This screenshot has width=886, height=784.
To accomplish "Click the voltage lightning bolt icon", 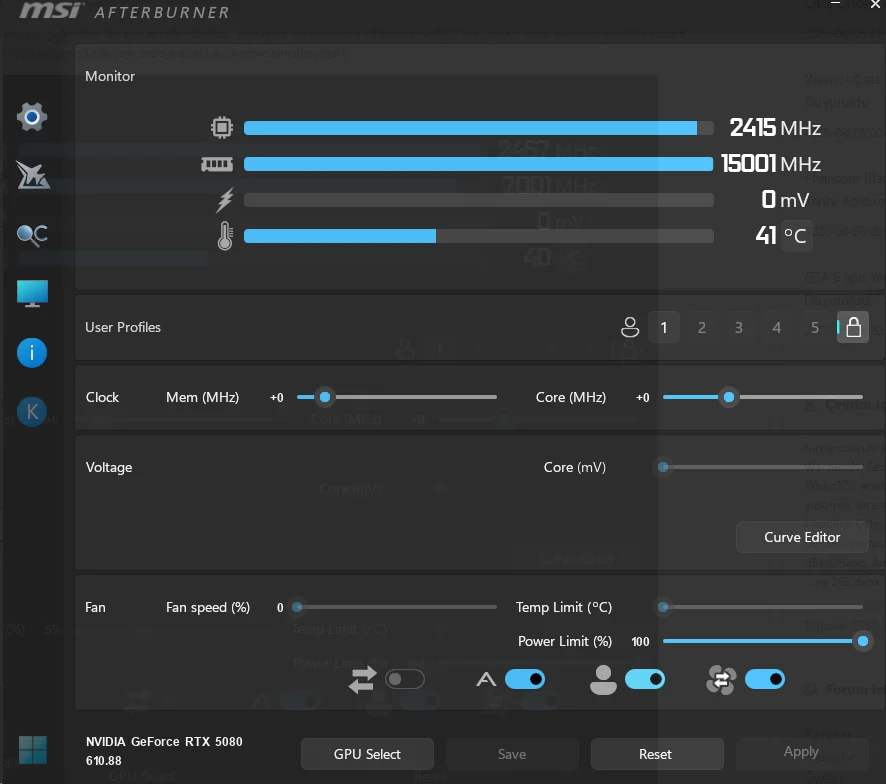I will pyautogui.click(x=225, y=200).
